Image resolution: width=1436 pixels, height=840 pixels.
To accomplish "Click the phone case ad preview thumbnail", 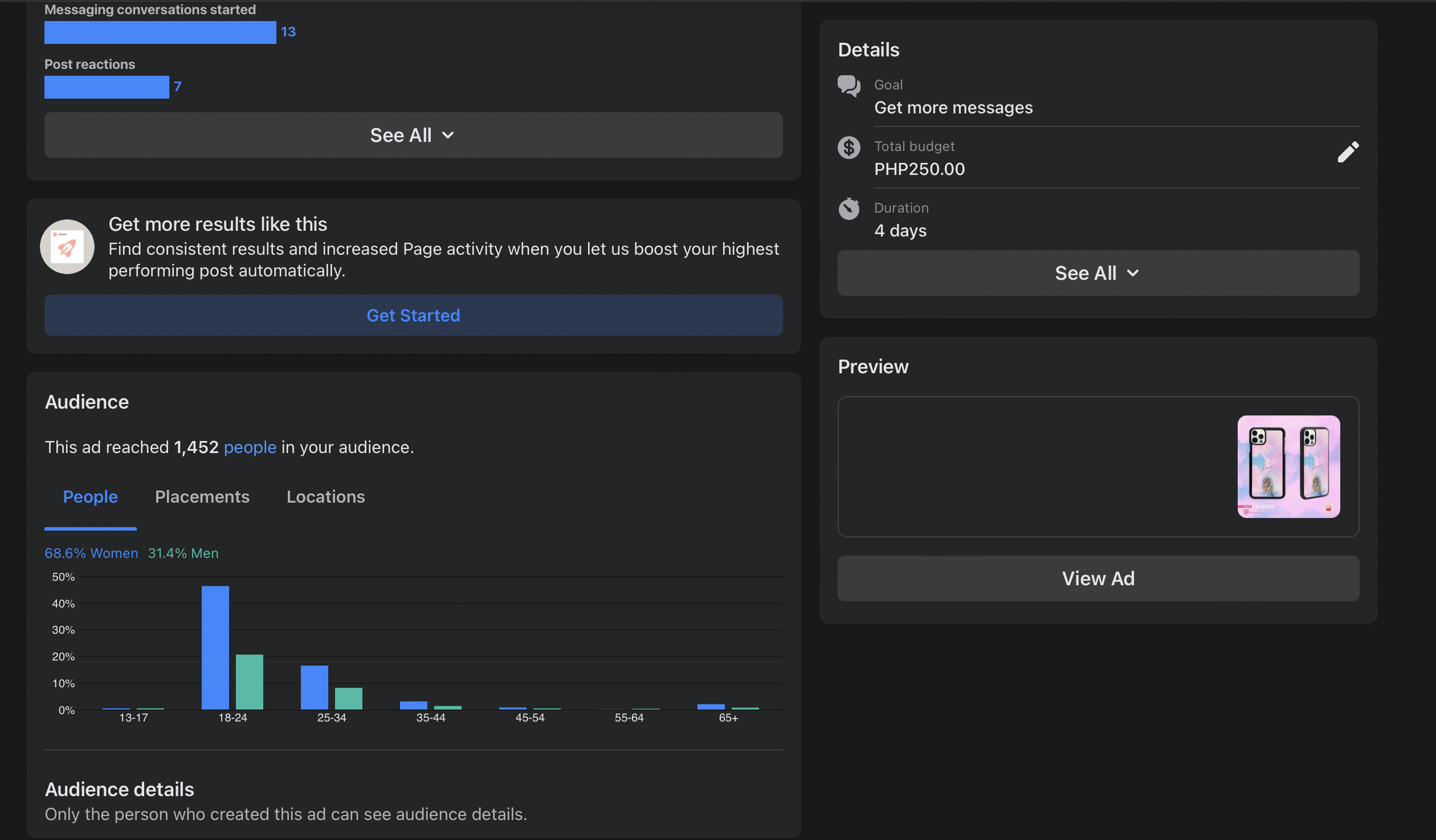I will (1288, 467).
